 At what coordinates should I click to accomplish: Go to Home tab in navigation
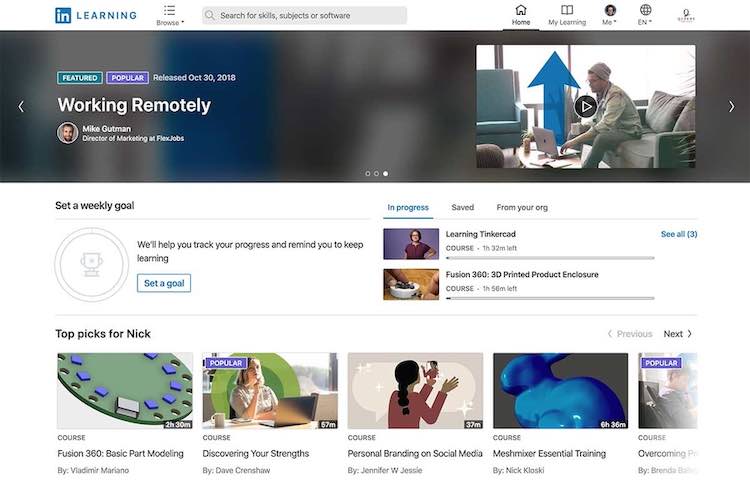[x=521, y=15]
